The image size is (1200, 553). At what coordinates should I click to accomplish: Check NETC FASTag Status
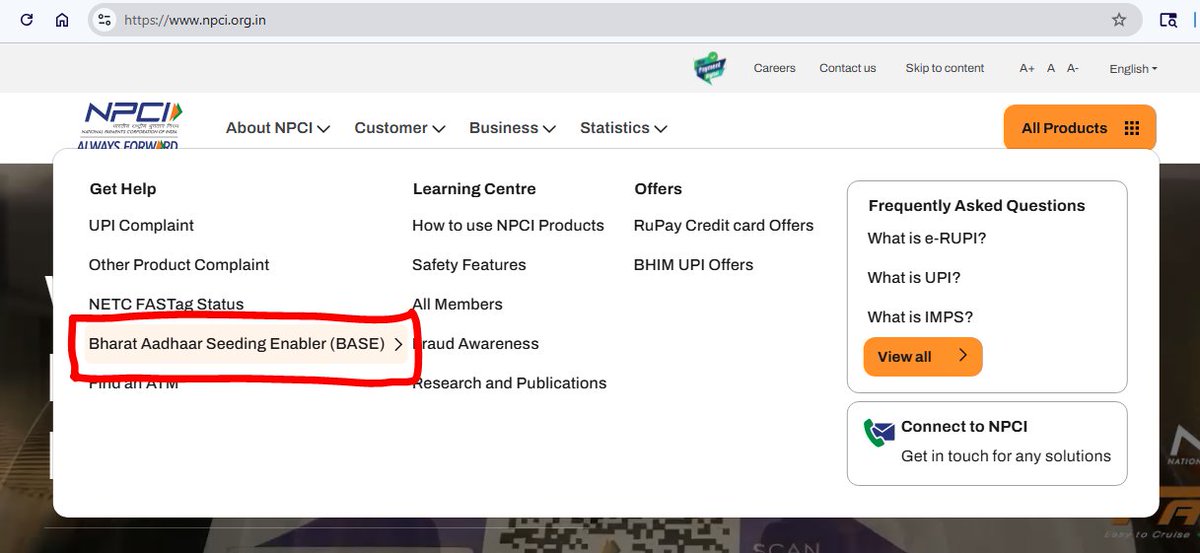[166, 304]
